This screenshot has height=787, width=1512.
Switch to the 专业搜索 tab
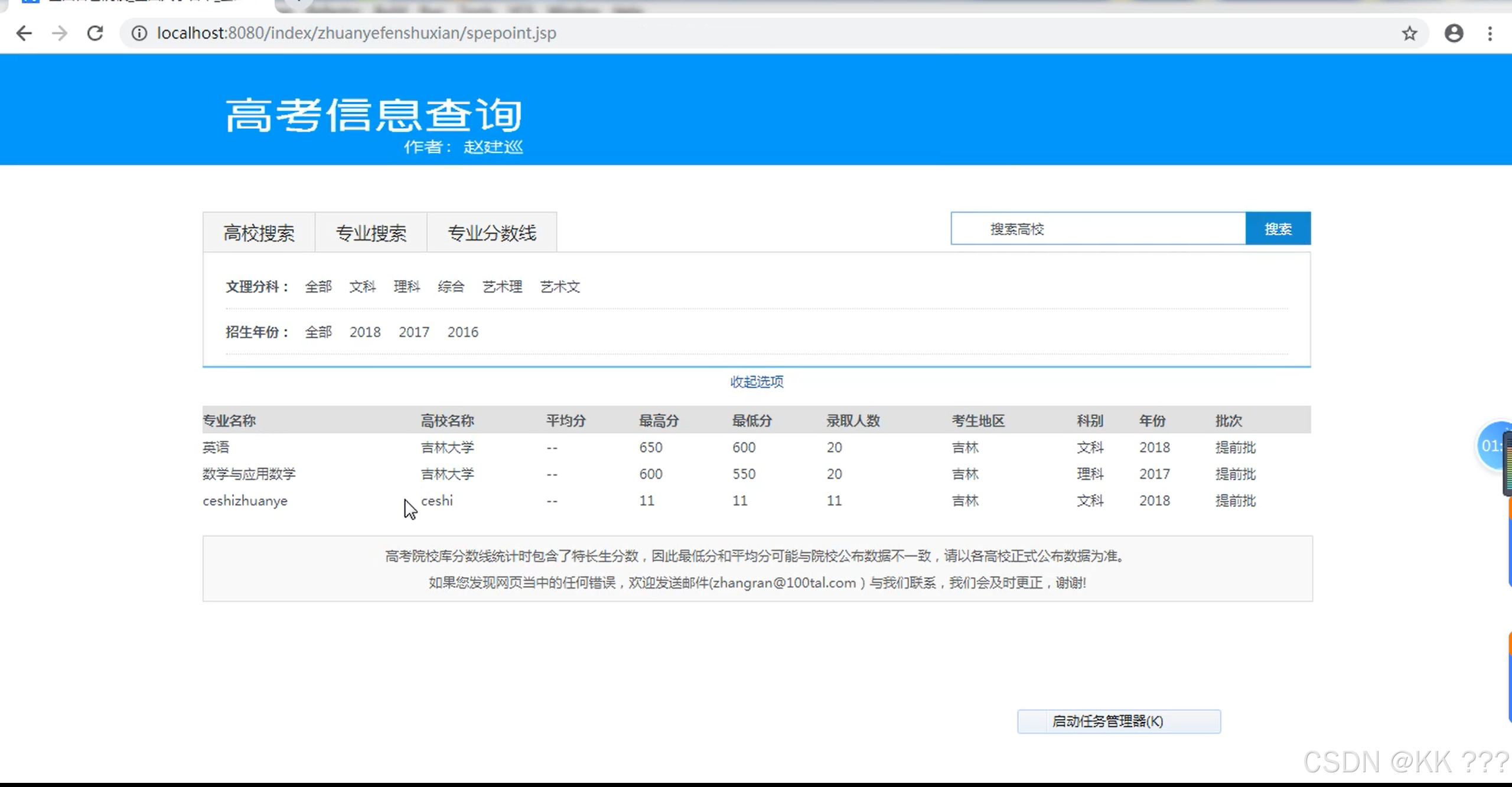click(371, 232)
